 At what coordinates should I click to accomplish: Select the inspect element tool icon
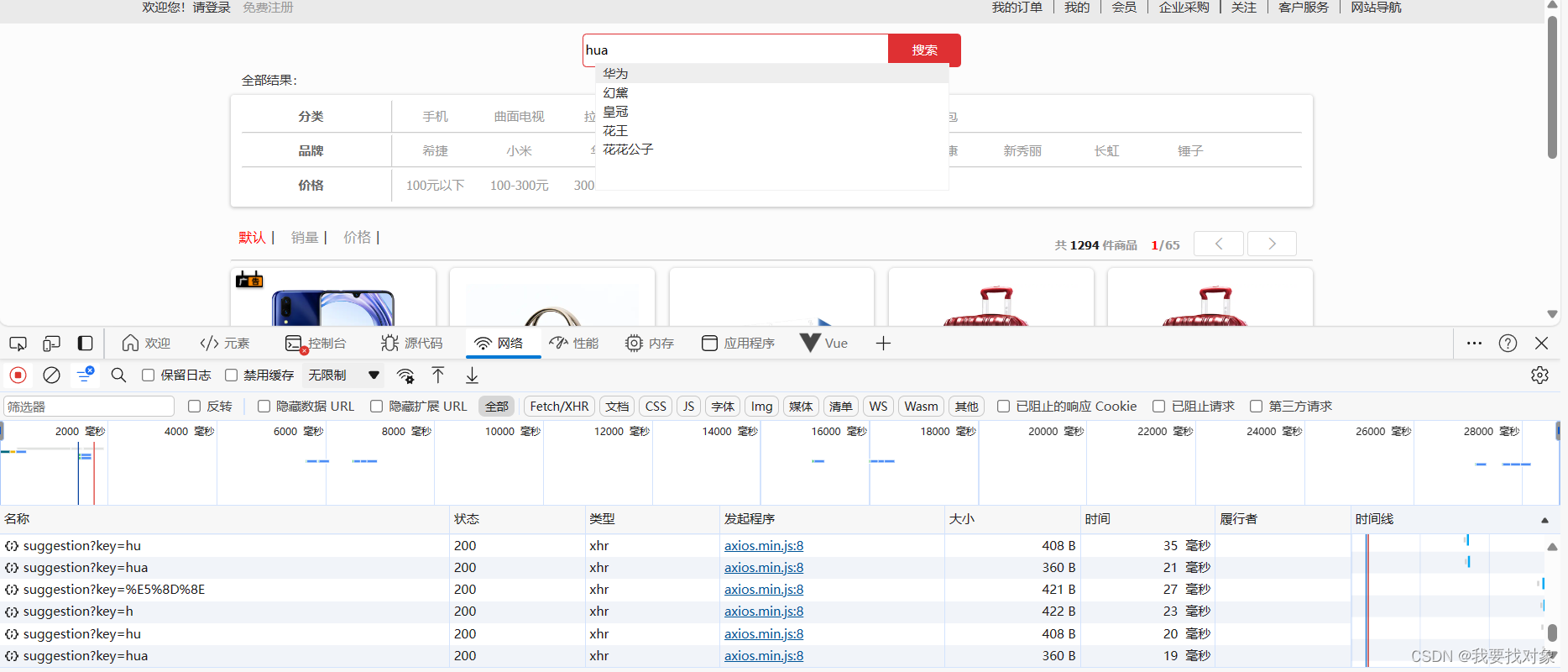click(x=18, y=344)
